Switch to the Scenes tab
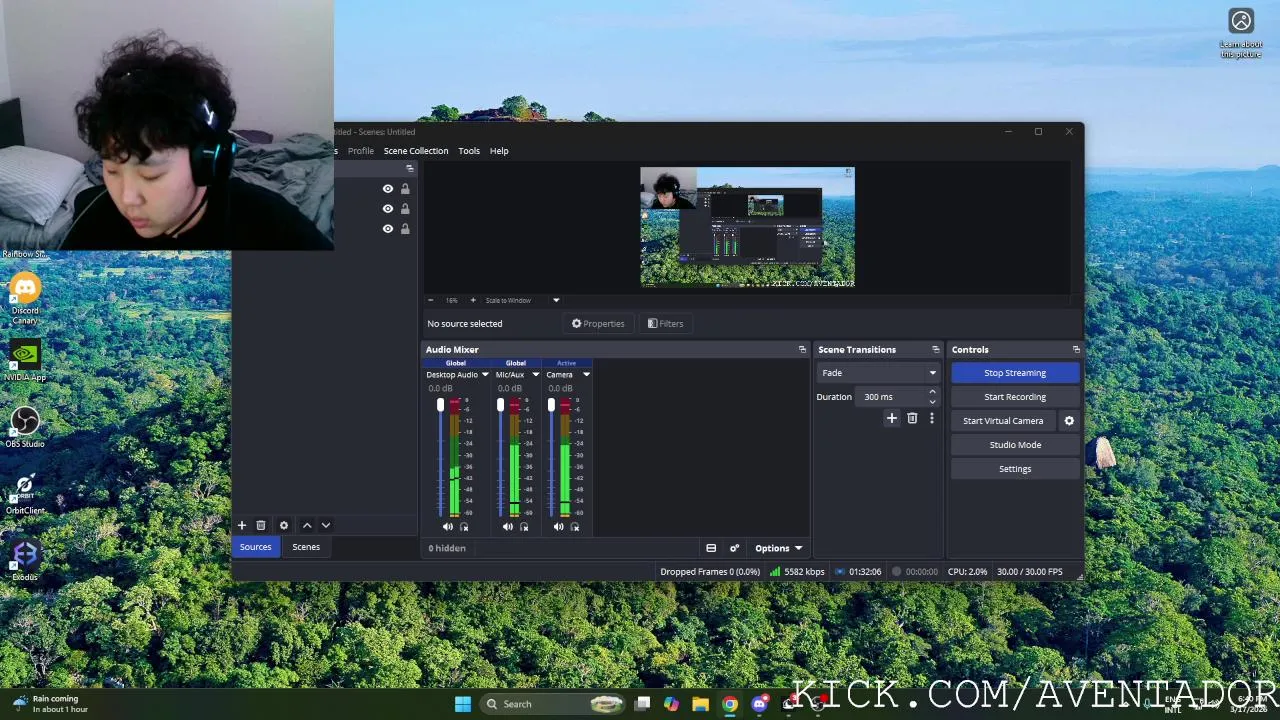Image resolution: width=1280 pixels, height=720 pixels. [306, 547]
